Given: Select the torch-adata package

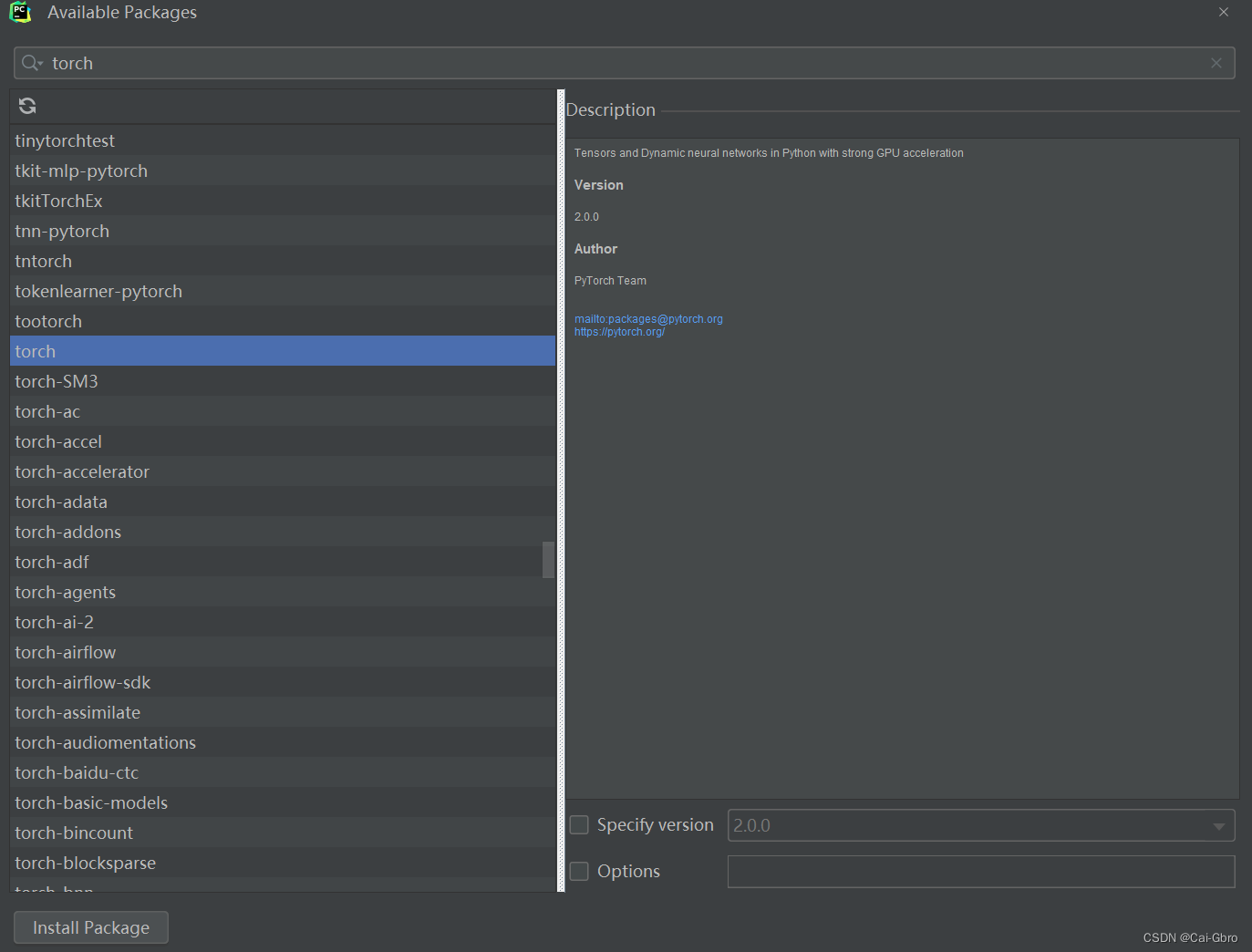Looking at the screenshot, I should click(x=283, y=502).
